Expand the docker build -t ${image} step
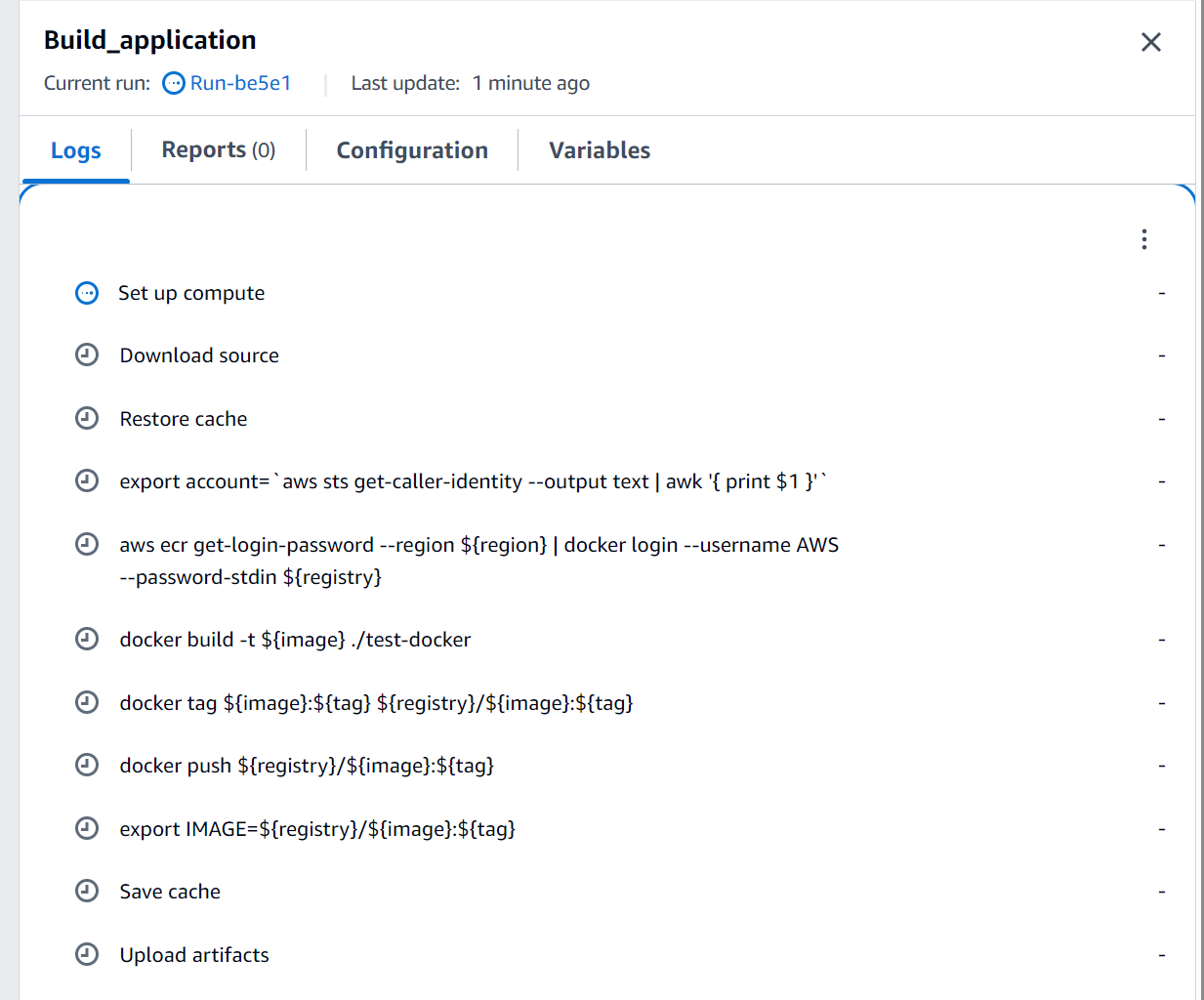Screen dimensions: 1204x1000 (295, 640)
